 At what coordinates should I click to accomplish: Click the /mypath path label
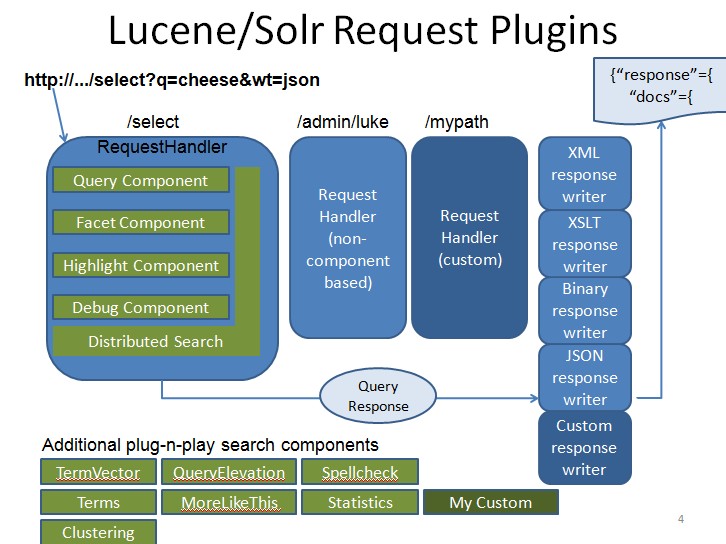pos(457,122)
